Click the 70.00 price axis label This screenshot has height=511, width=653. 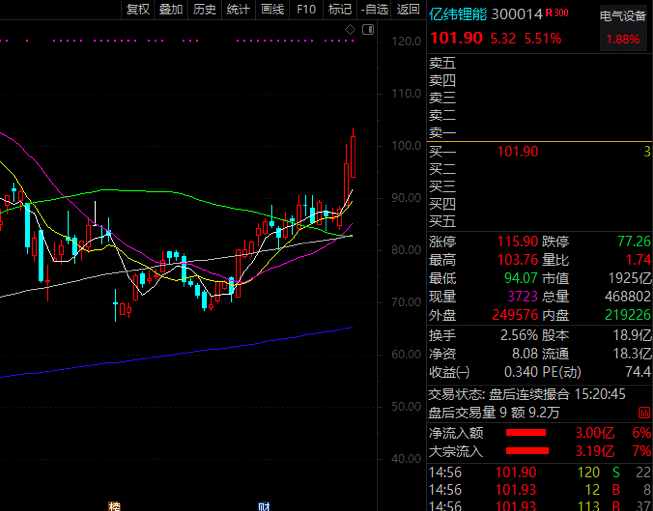click(x=406, y=302)
